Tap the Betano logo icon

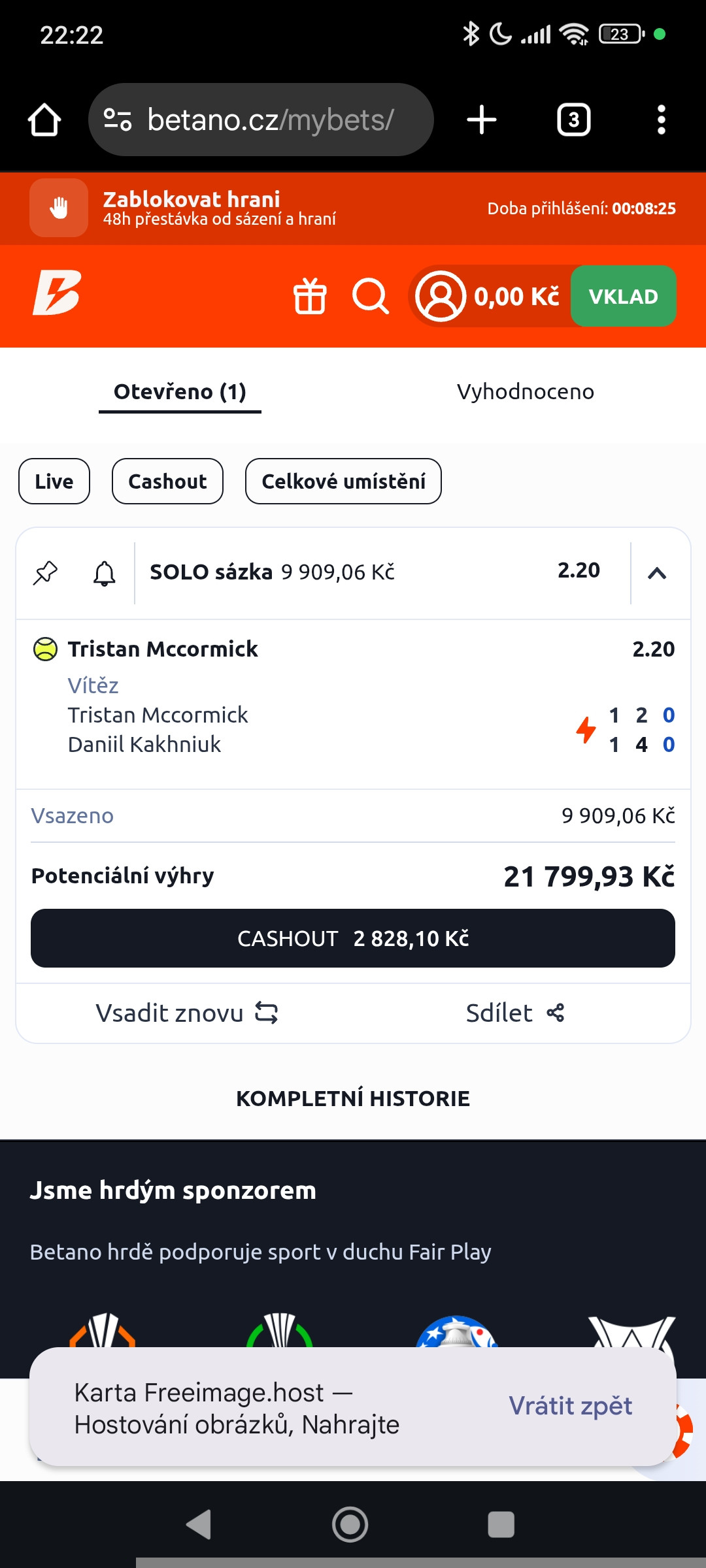[57, 293]
